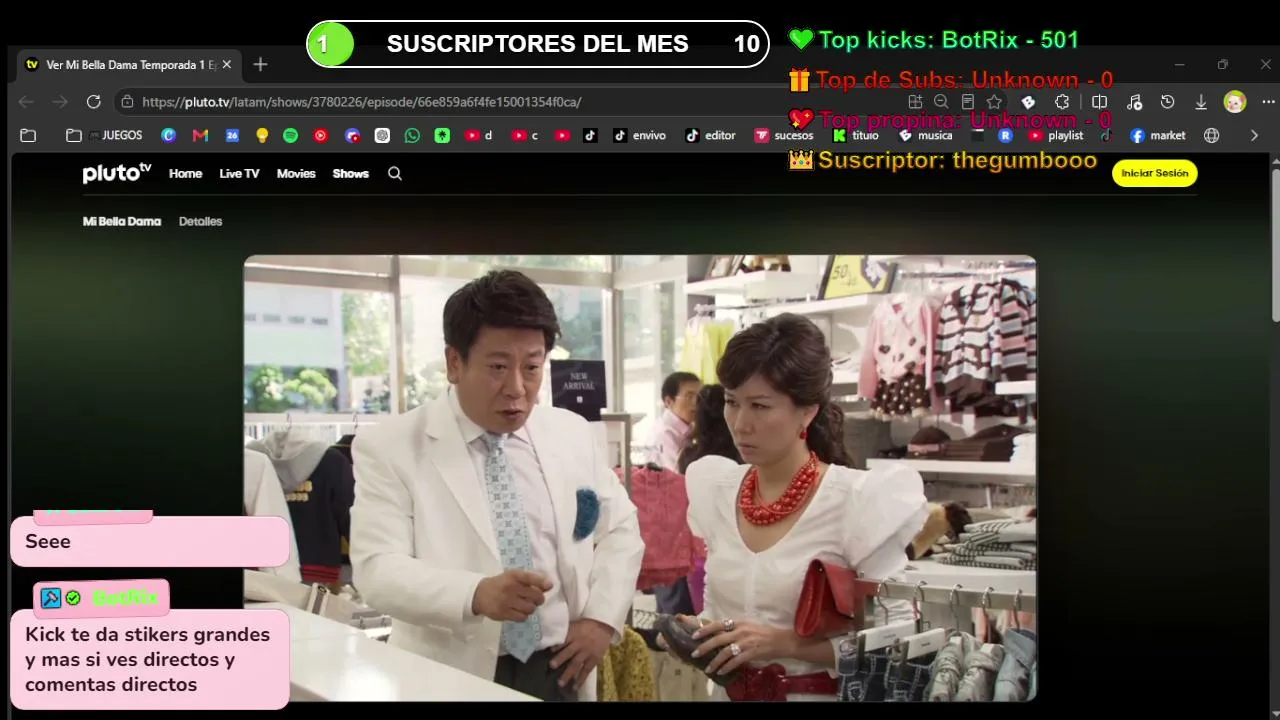Viewport: 1280px width, 720px height.
Task: Open the Gmail bookmark
Action: [200, 135]
